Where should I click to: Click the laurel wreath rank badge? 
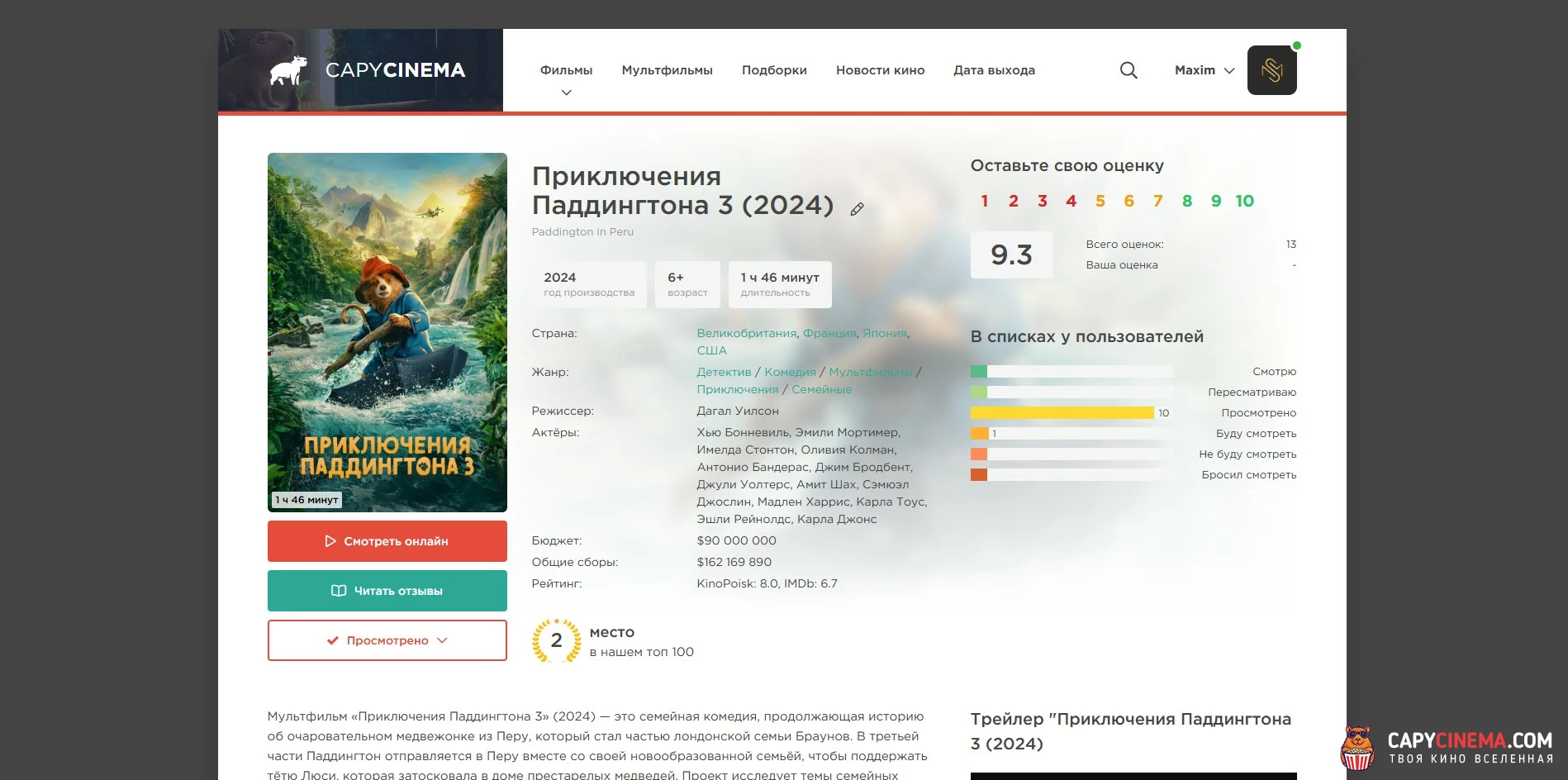(556, 640)
